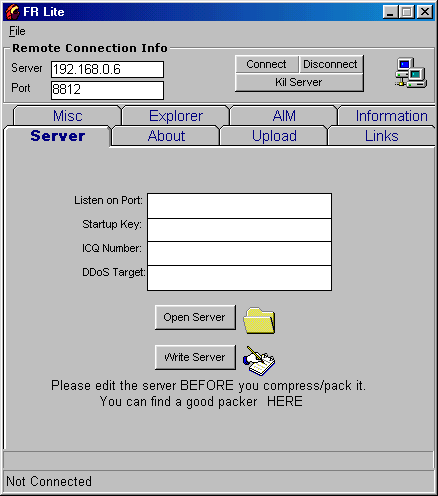Click the Kil Server button
This screenshot has height=496, width=438.
point(299,82)
